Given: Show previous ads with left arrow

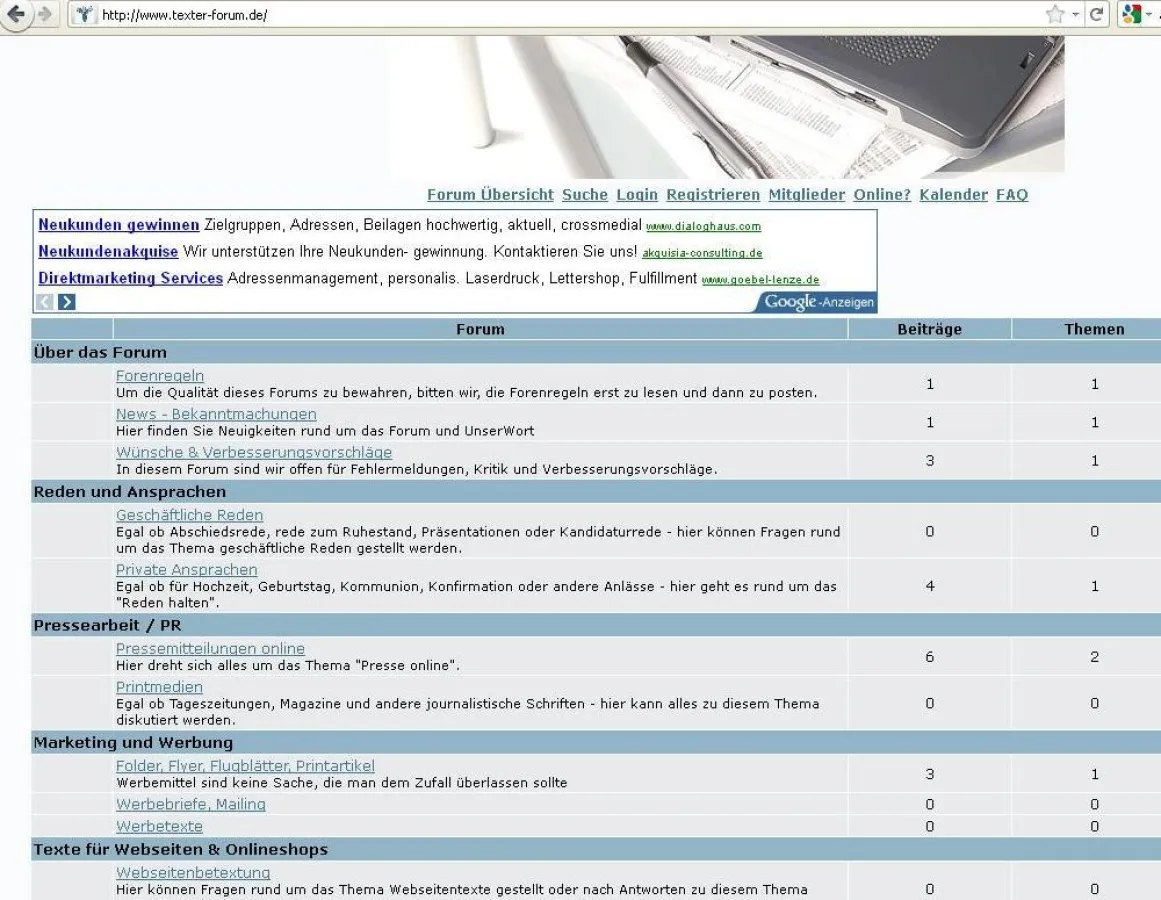Looking at the screenshot, I should point(45,302).
